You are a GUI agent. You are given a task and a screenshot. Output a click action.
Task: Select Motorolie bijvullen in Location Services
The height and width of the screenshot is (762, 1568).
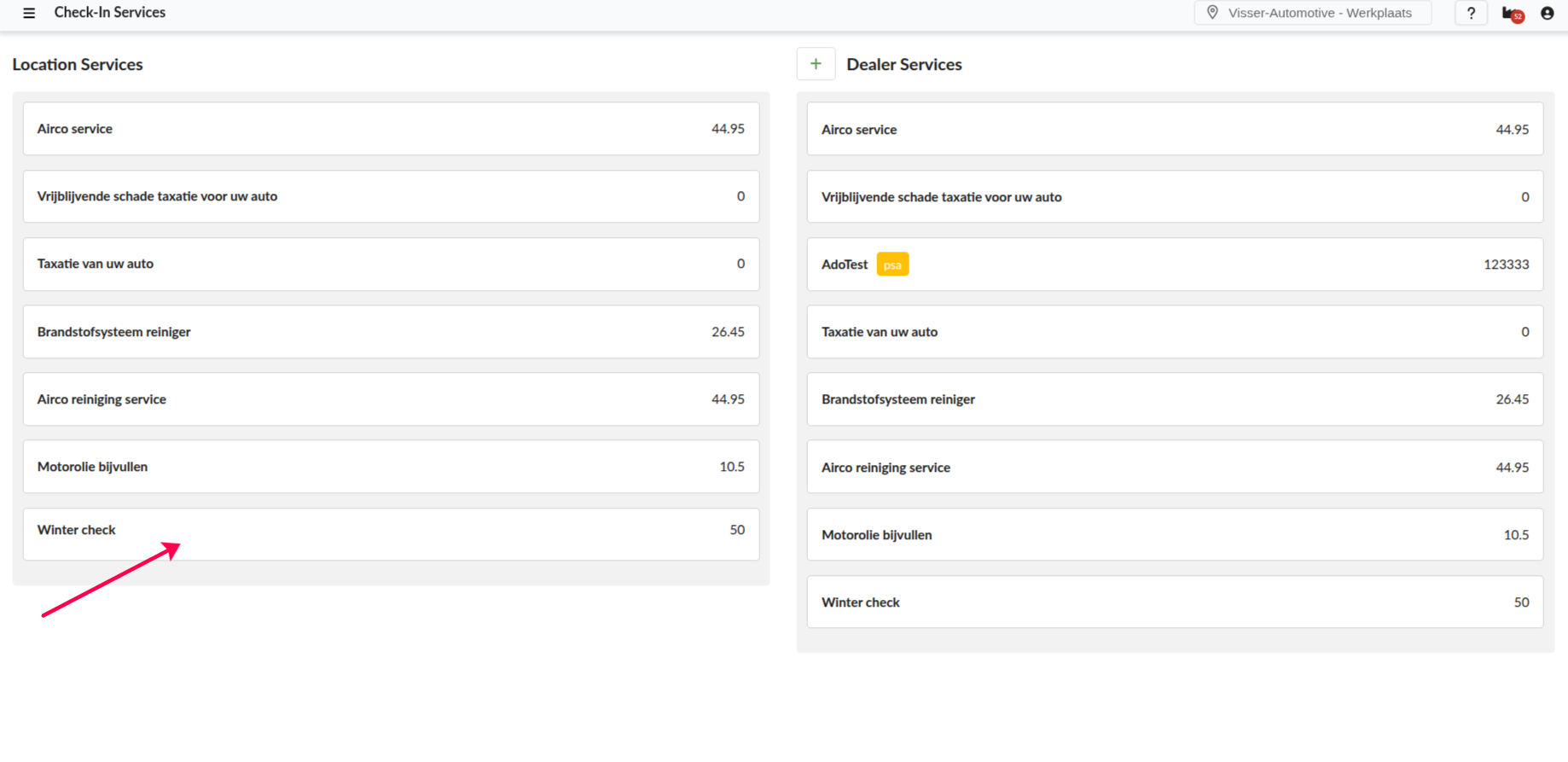tap(391, 467)
